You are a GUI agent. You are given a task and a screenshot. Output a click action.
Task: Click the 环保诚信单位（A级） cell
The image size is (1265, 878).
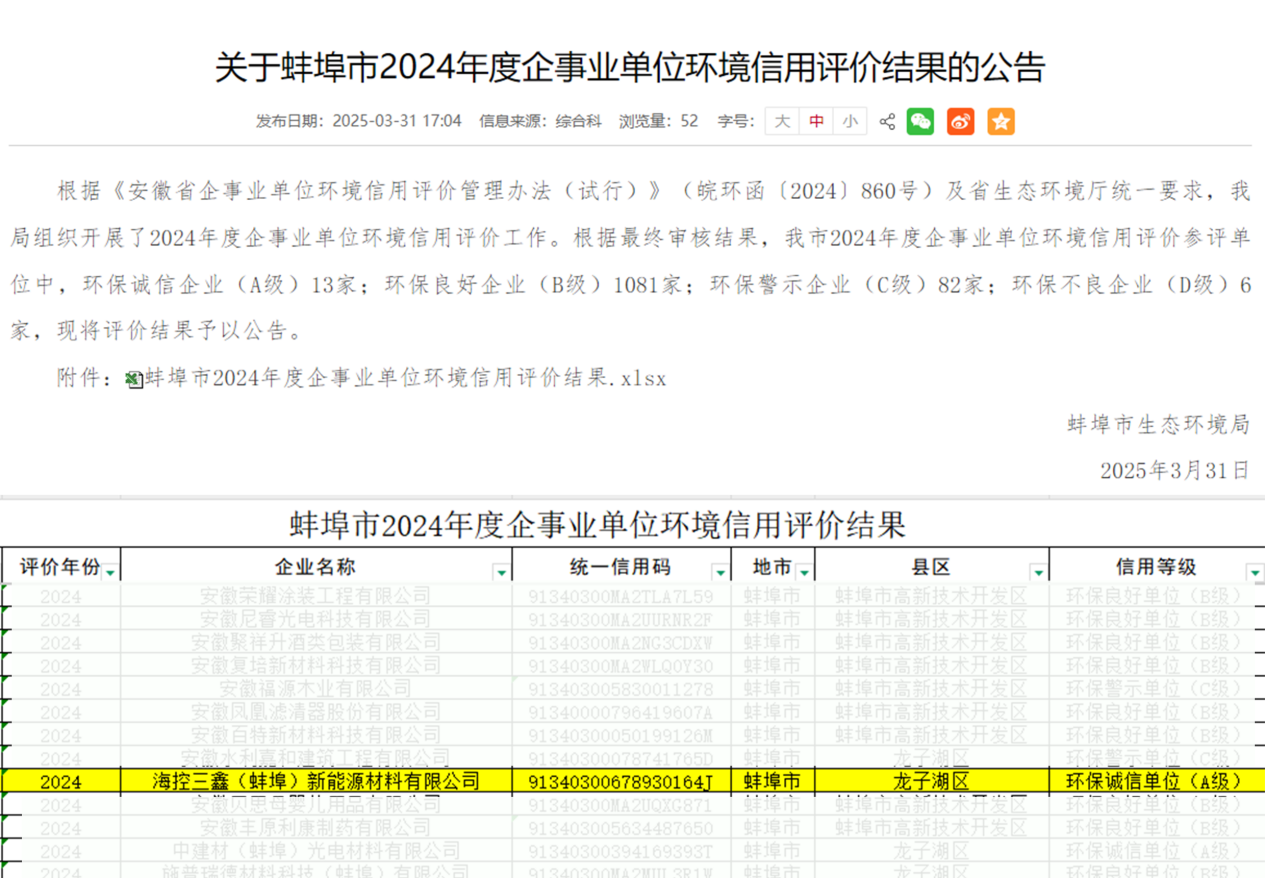(x=1155, y=781)
